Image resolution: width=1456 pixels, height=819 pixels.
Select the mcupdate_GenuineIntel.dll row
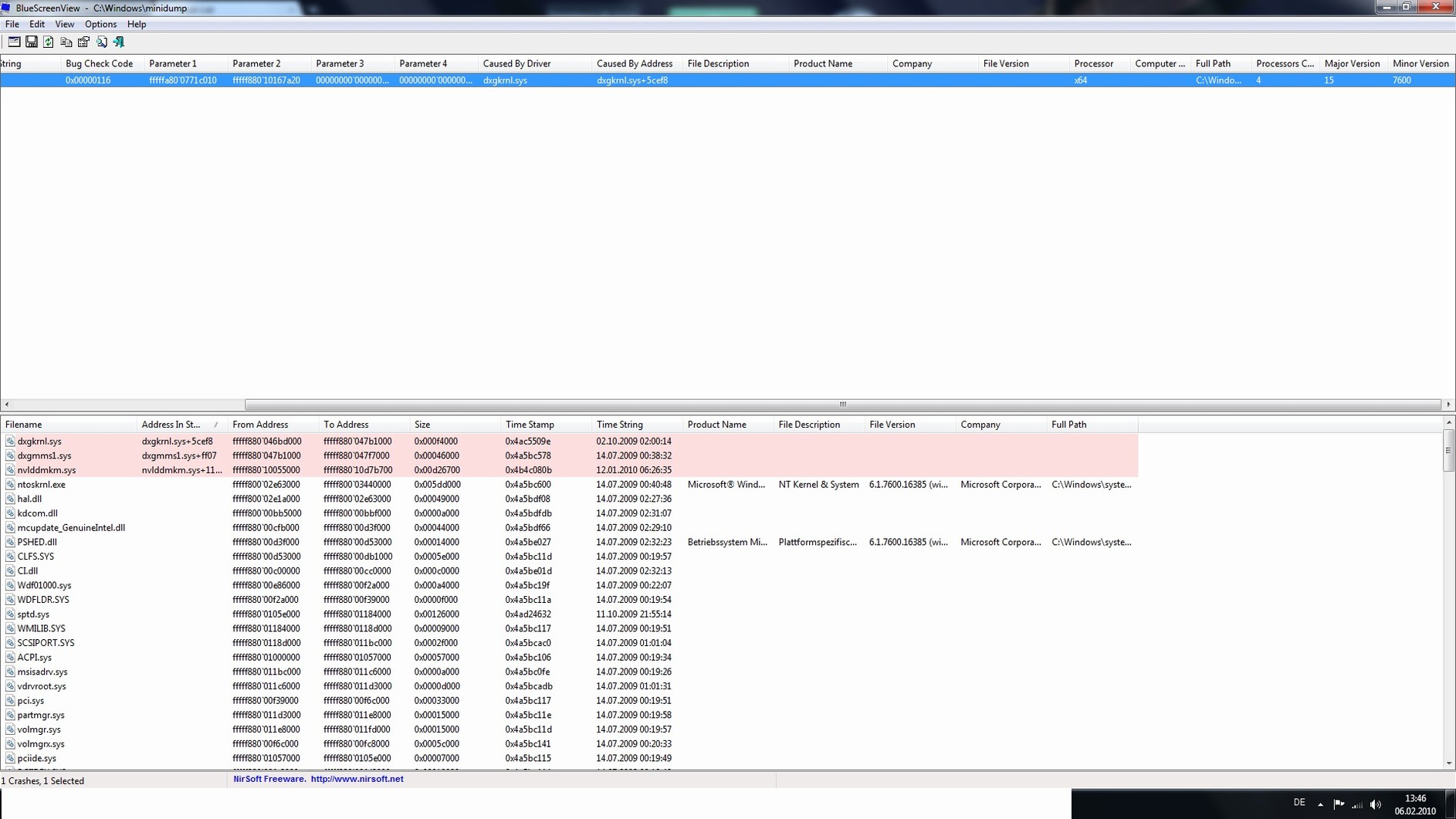click(569, 528)
